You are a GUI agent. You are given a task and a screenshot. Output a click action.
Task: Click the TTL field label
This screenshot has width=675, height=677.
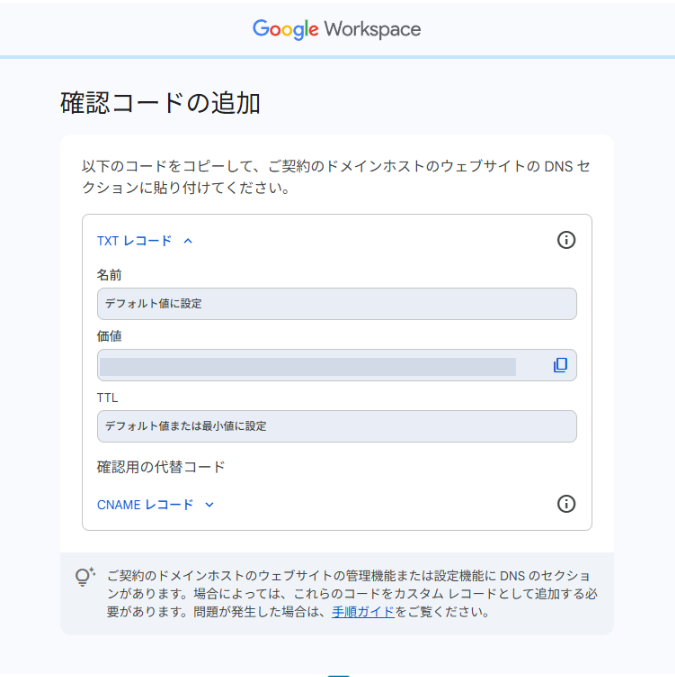pyautogui.click(x=107, y=397)
